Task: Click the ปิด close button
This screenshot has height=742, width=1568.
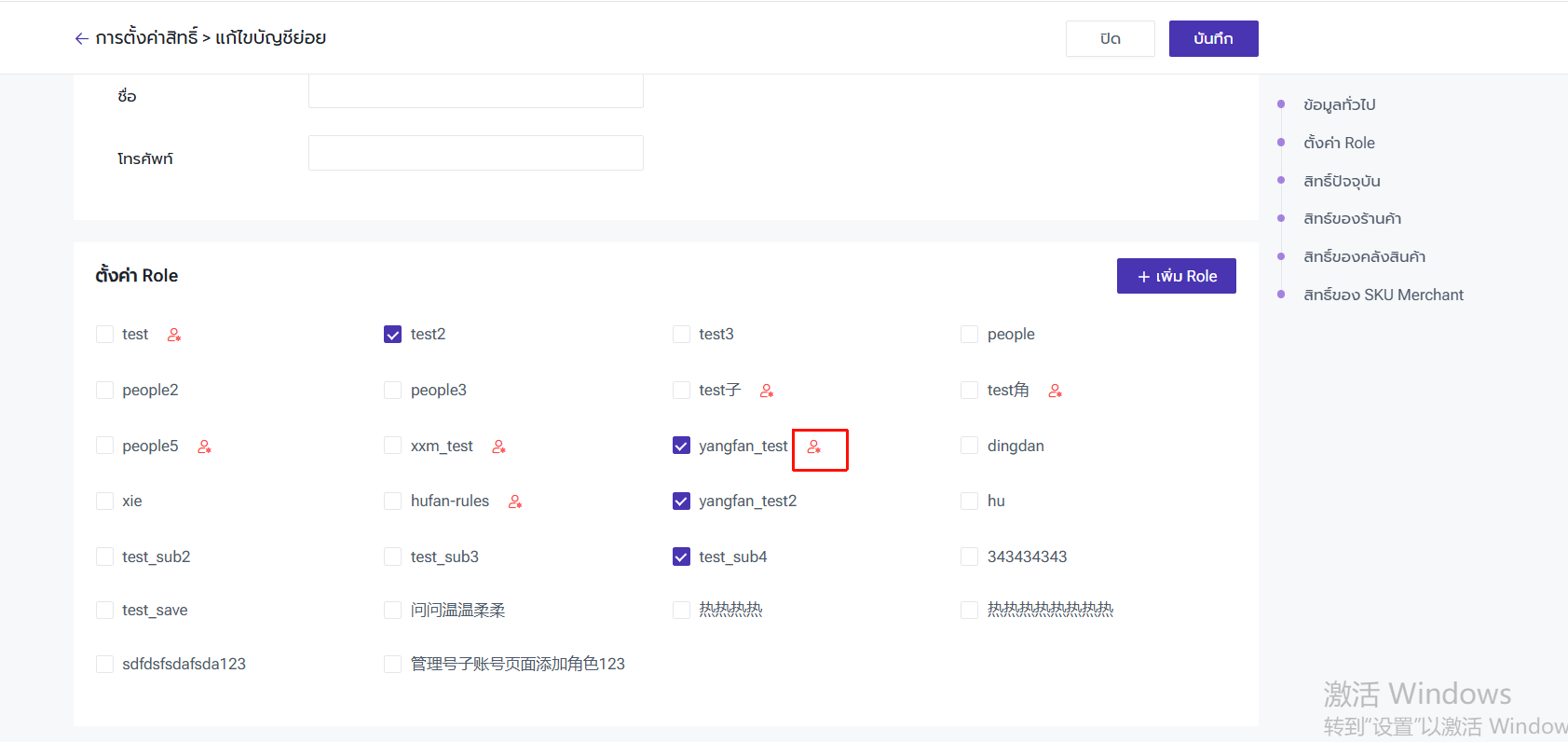Action: coord(1110,38)
